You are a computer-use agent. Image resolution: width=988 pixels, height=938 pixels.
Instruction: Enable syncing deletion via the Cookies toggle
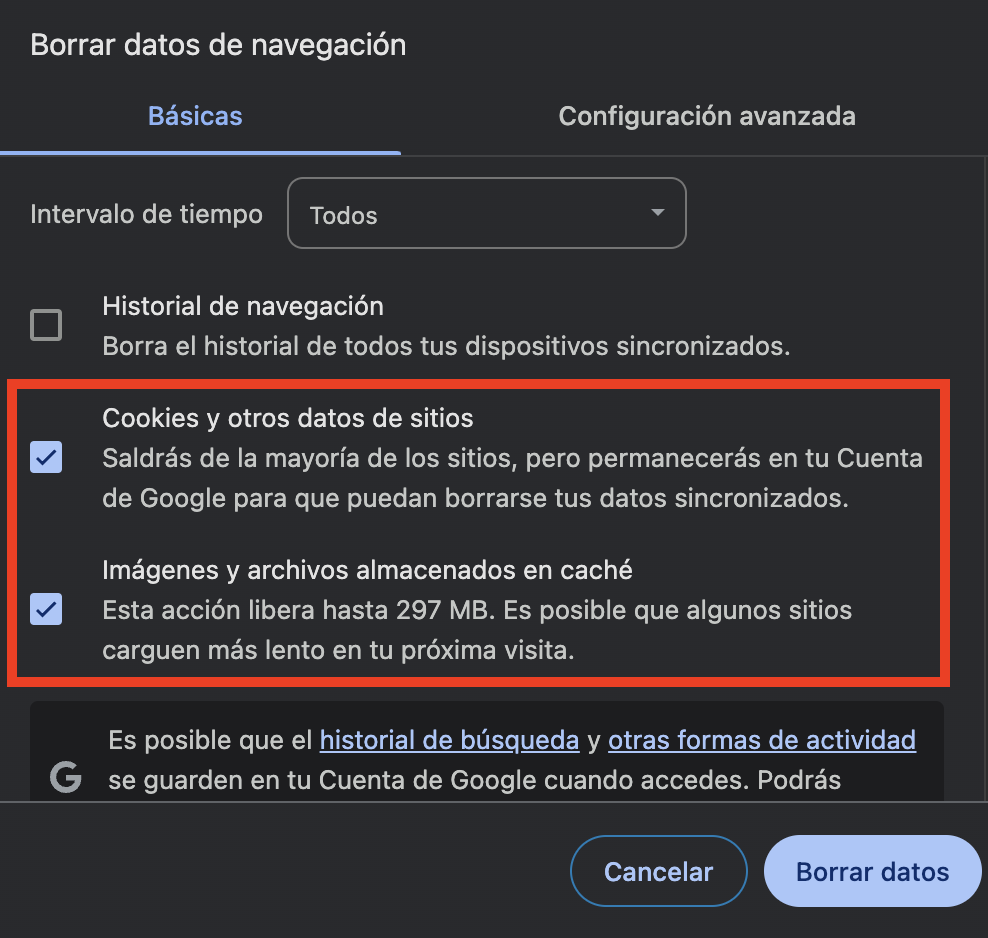(46, 457)
